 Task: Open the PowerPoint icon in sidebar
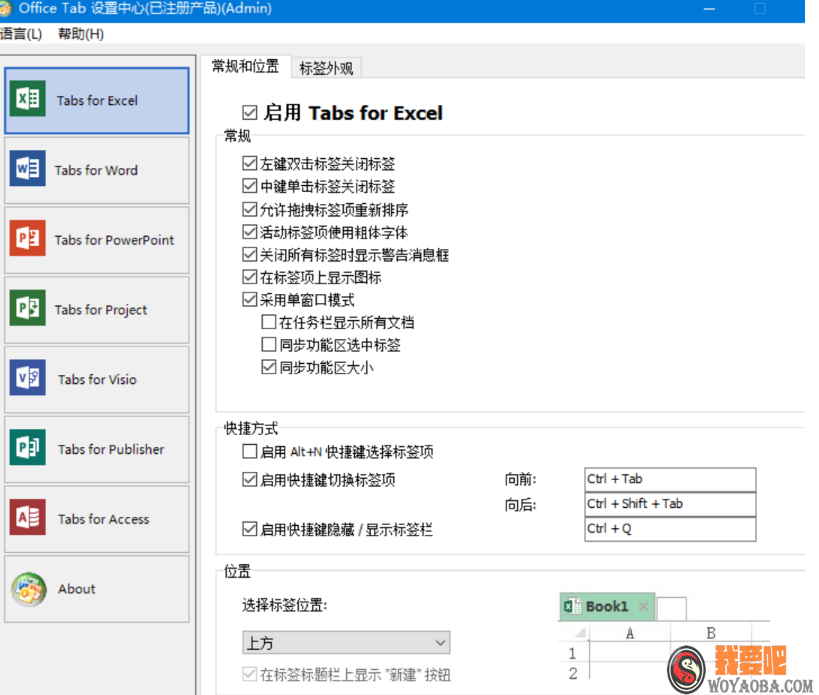pyautogui.click(x=28, y=238)
